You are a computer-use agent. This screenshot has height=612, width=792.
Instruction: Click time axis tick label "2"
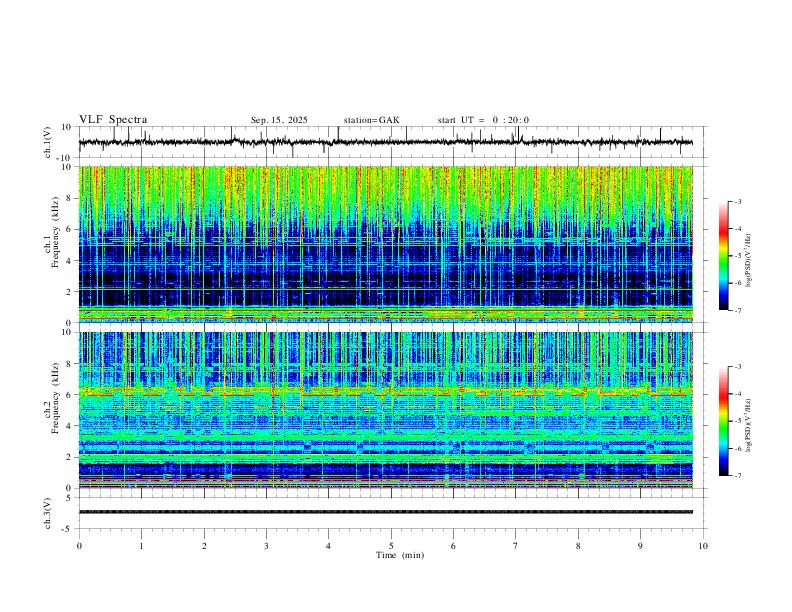[x=204, y=546]
